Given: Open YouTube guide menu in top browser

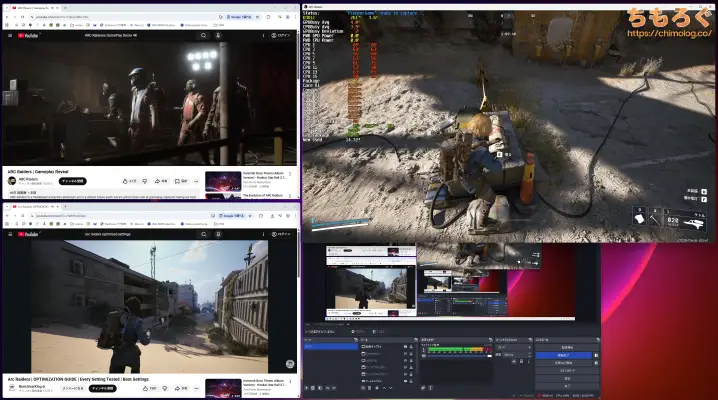Looking at the screenshot, I should (x=8, y=35).
